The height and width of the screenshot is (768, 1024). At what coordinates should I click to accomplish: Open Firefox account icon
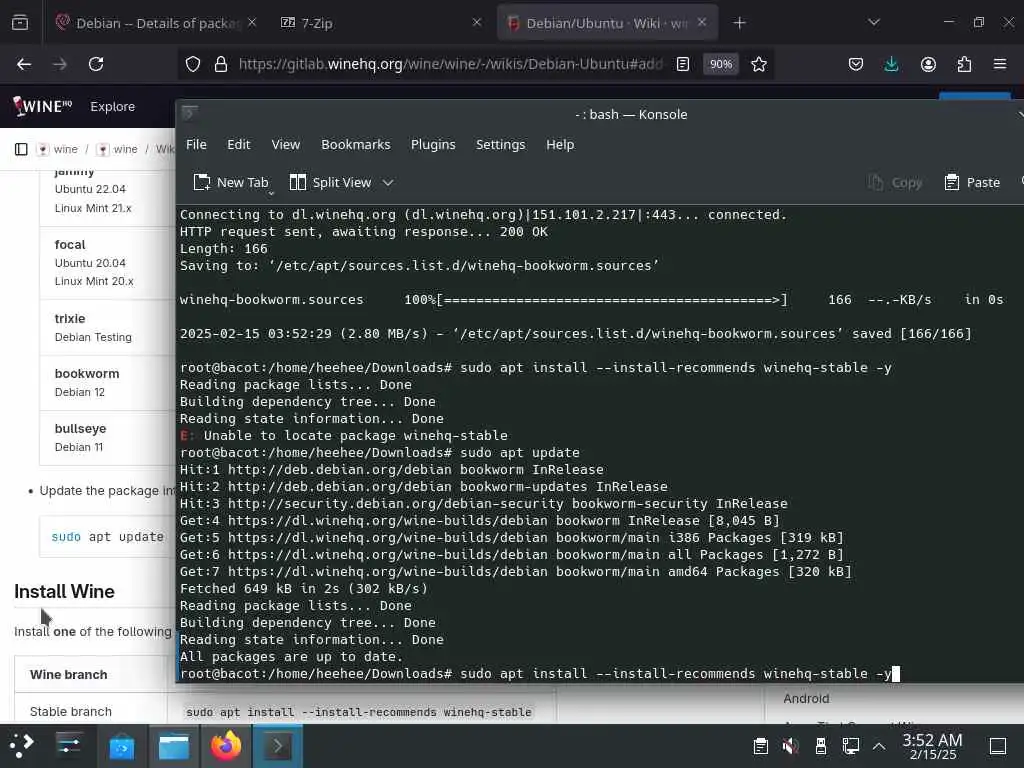[x=928, y=64]
